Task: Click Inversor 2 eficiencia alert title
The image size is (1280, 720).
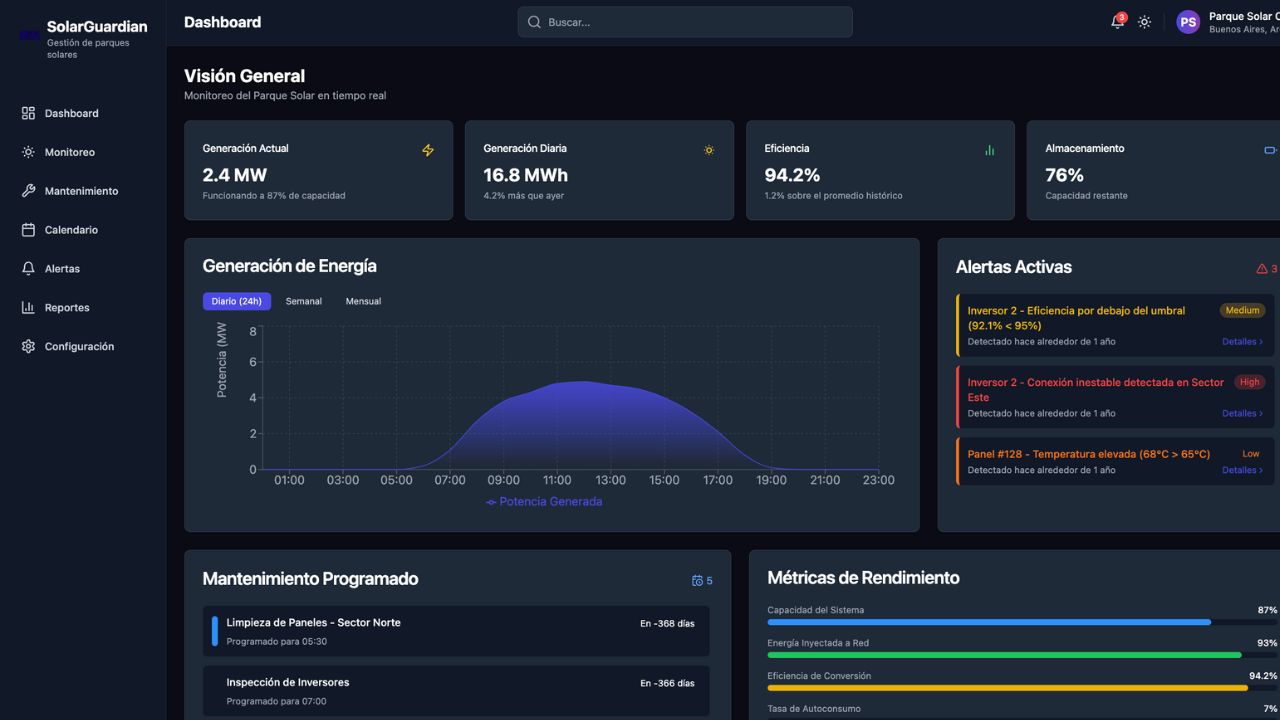Action: click(x=1076, y=318)
